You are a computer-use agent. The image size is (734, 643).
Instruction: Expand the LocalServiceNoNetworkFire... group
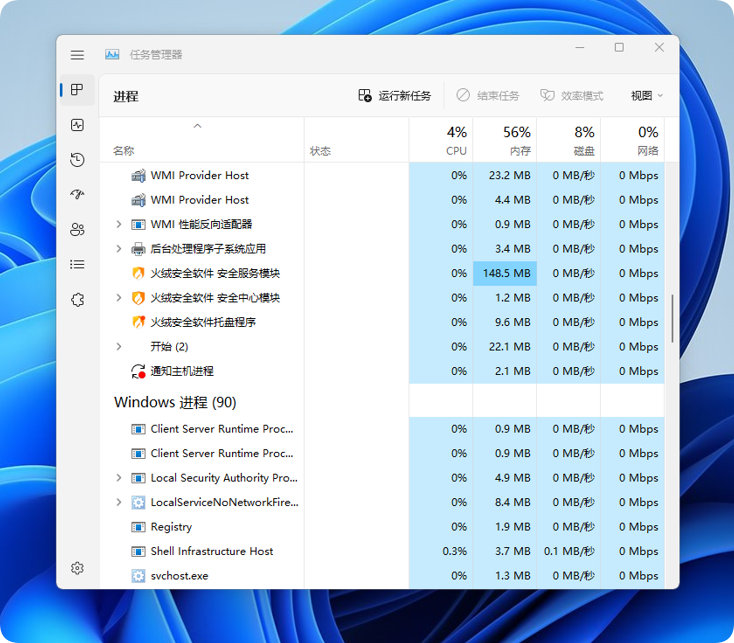point(119,502)
